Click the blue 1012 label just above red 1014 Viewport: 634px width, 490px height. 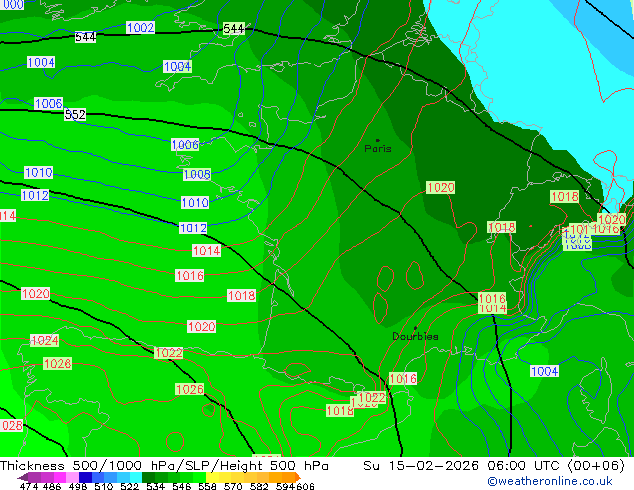pyautogui.click(x=193, y=228)
